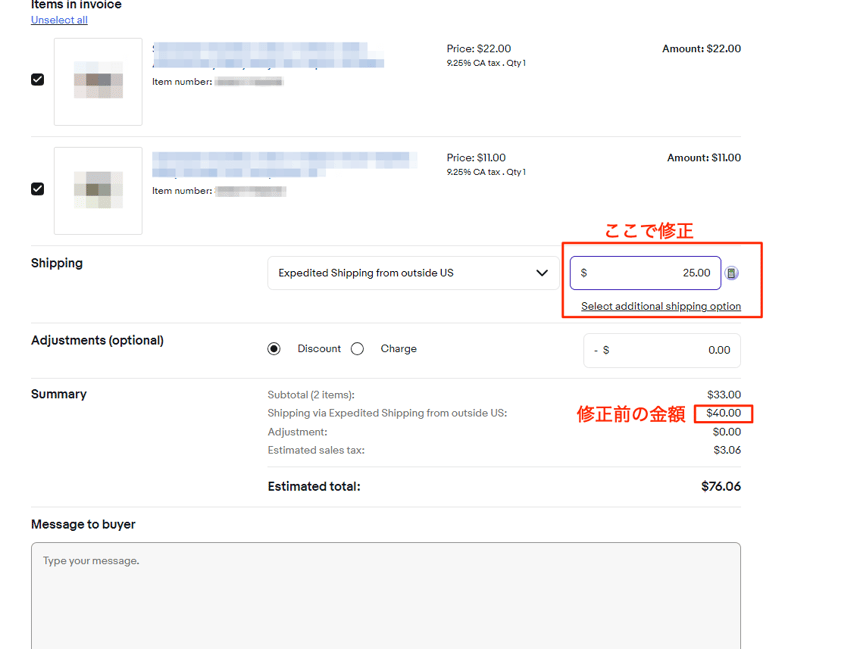
Task: Click the shipping calculator icon
Action: coord(732,273)
